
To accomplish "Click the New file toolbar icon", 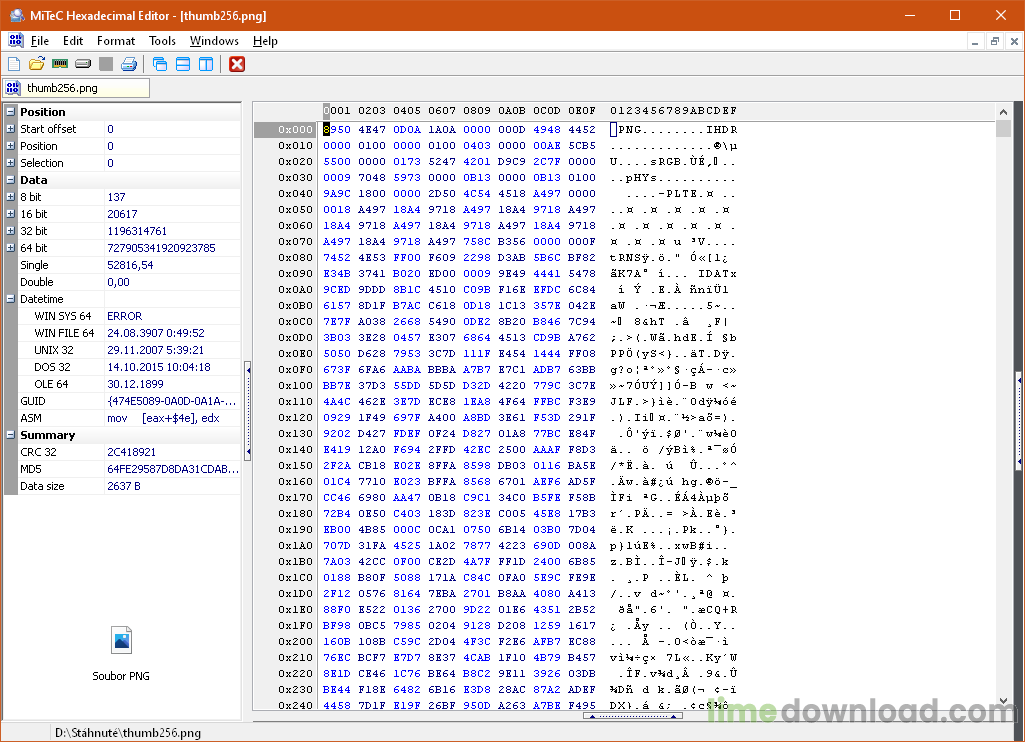I will (x=14, y=64).
